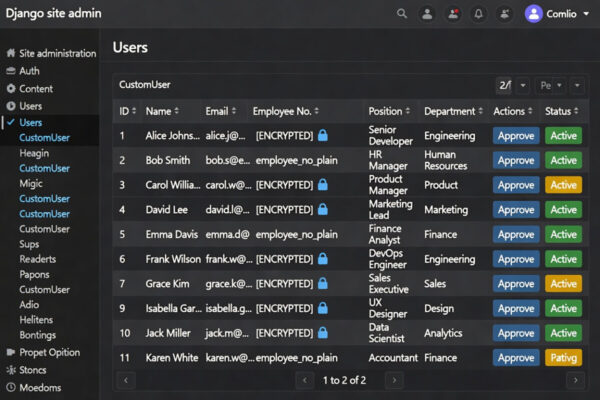Click the Data Scientist position cell
Screen dimensions: 600x400
[x=386, y=333]
